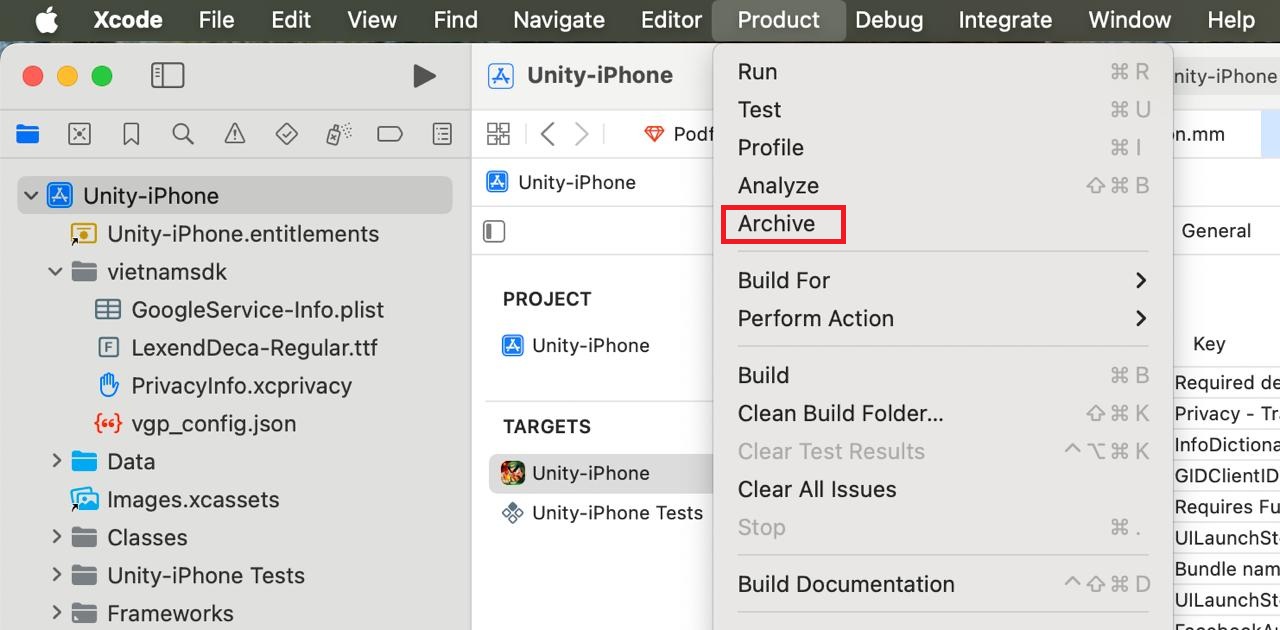Select Clean Build Folder menu item

[840, 414]
